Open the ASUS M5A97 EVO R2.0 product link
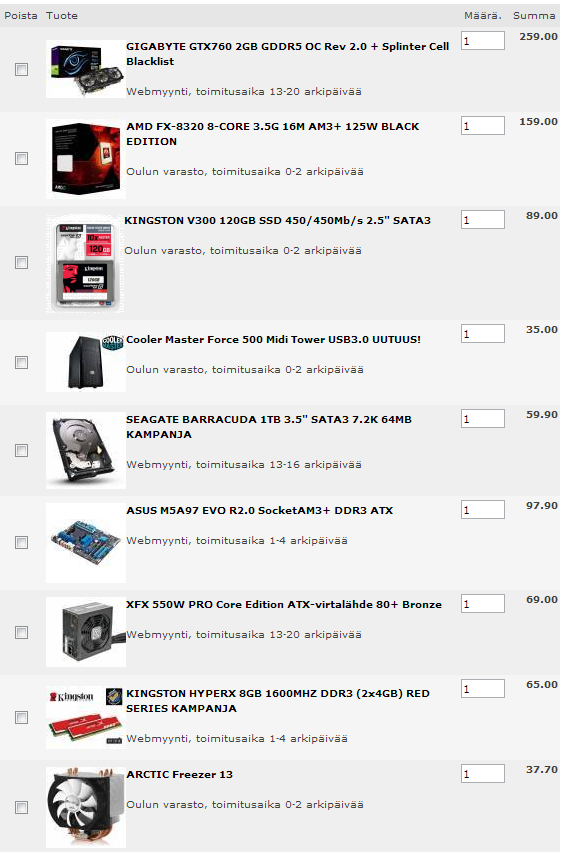Viewport: 562px width, 852px height. click(x=259, y=510)
